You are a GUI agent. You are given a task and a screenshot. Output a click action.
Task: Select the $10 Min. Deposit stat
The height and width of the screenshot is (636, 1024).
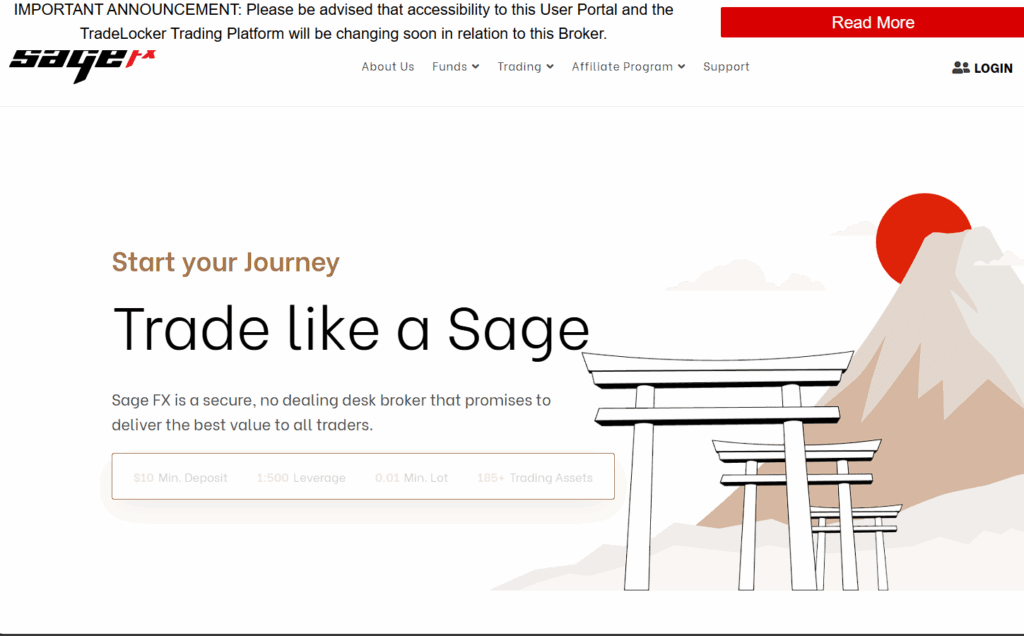click(x=180, y=478)
